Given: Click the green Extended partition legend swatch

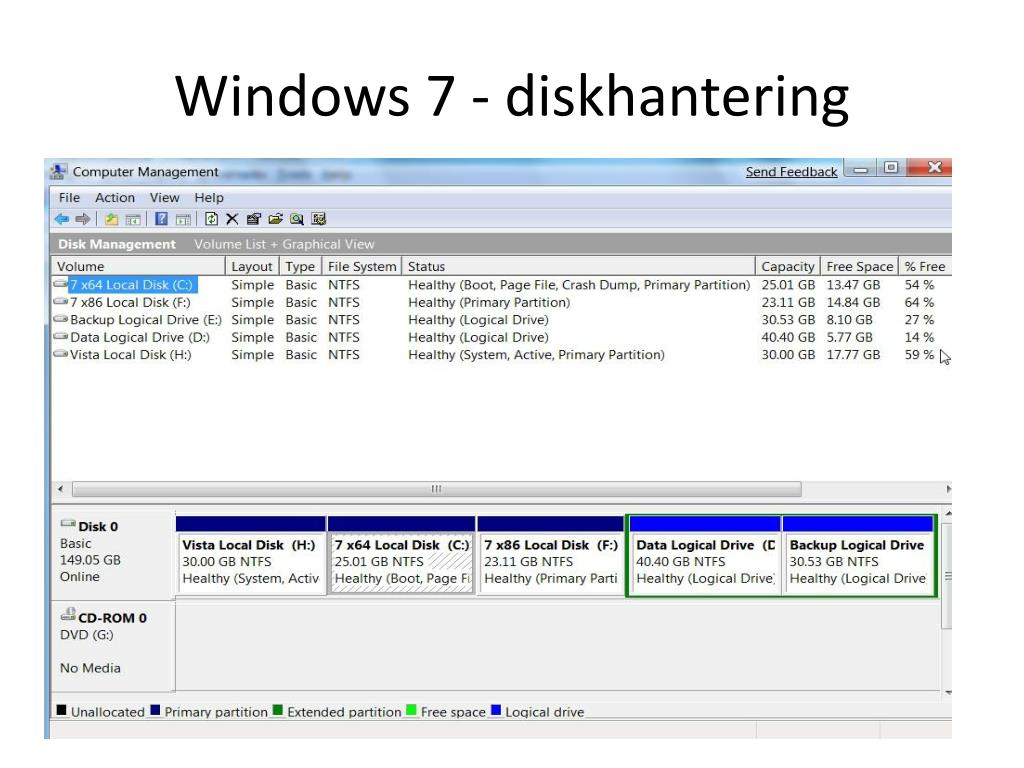Looking at the screenshot, I should click(x=278, y=711).
